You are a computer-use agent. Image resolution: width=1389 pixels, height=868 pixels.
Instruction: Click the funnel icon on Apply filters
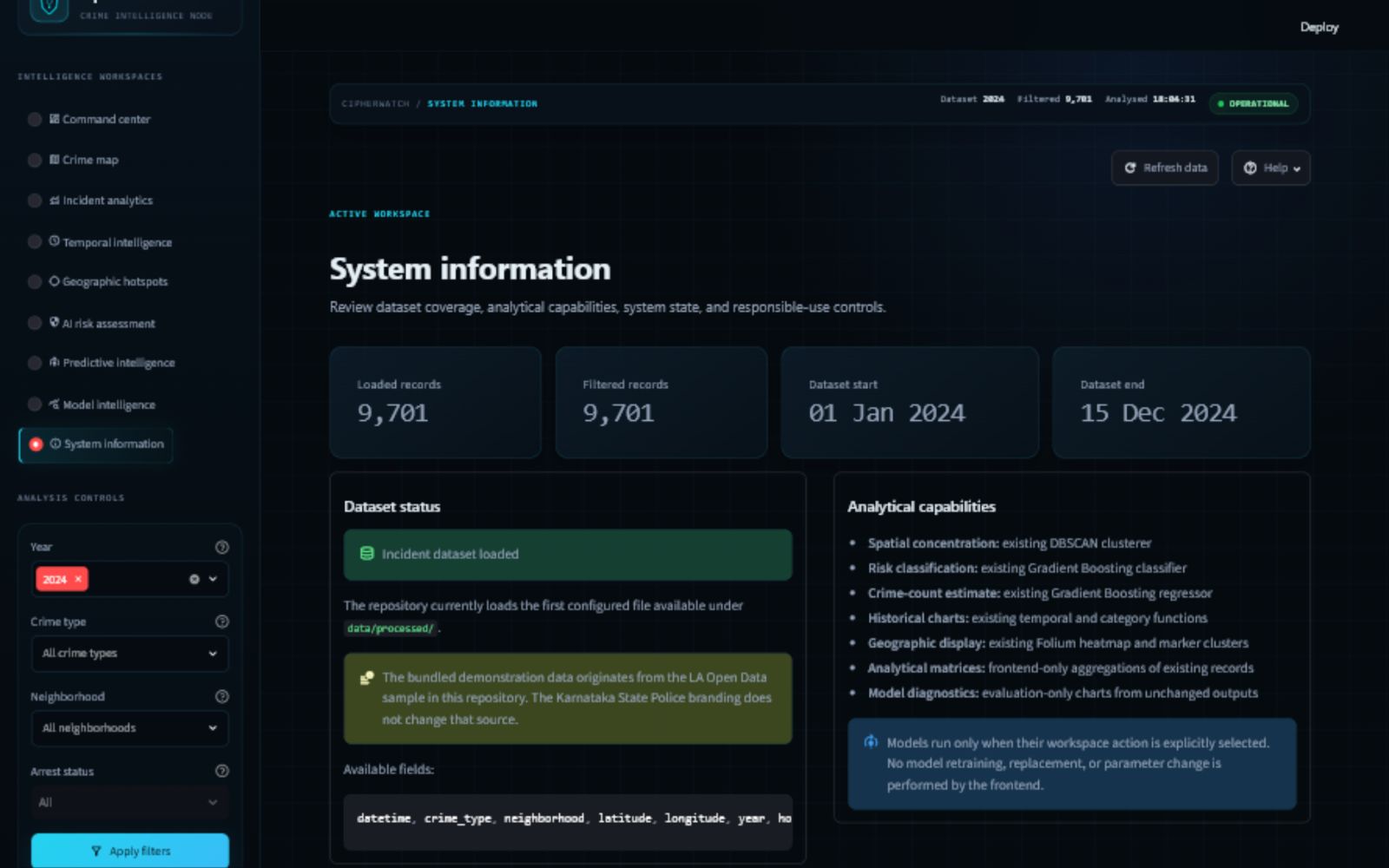click(x=96, y=852)
